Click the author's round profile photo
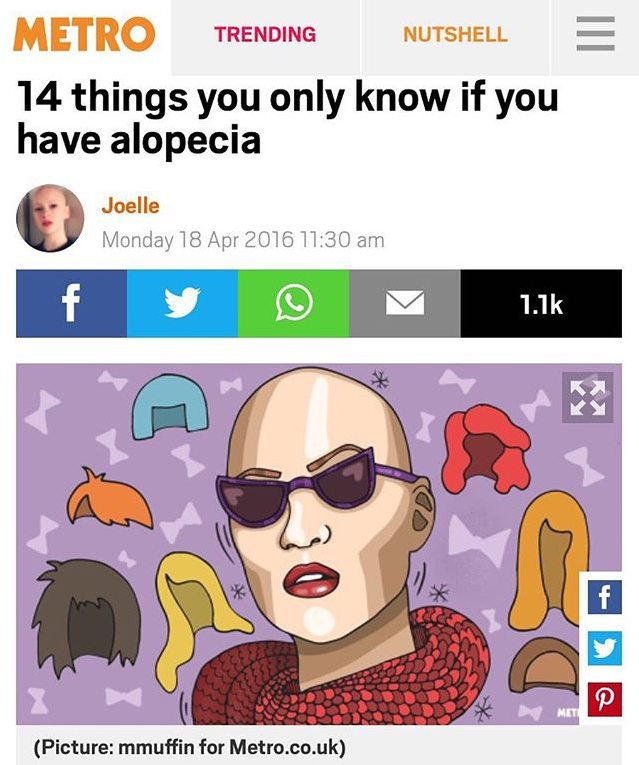Viewport: 639px width, 765px height. click(x=50, y=218)
